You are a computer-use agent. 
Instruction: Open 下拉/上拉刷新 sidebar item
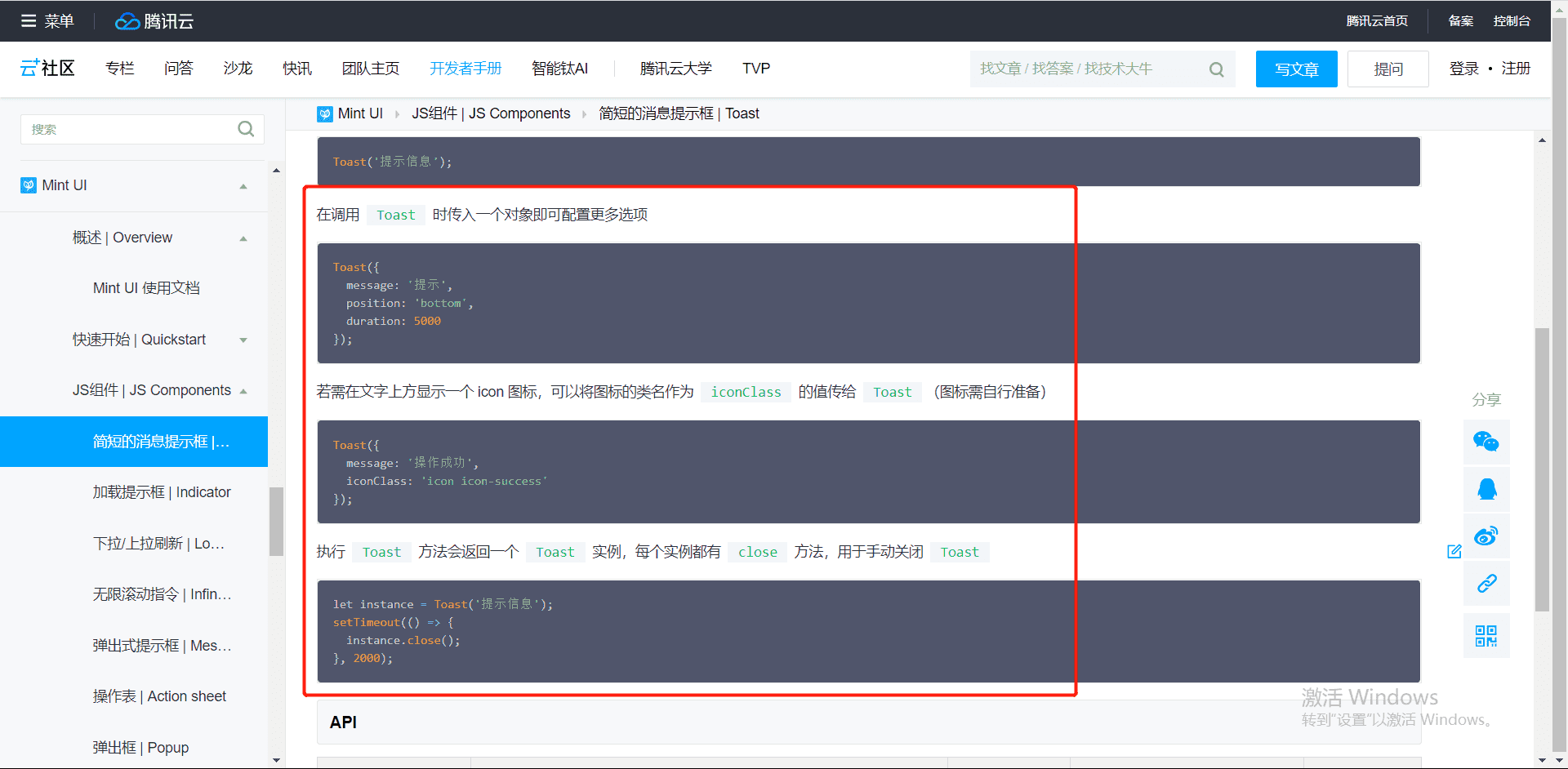(158, 544)
